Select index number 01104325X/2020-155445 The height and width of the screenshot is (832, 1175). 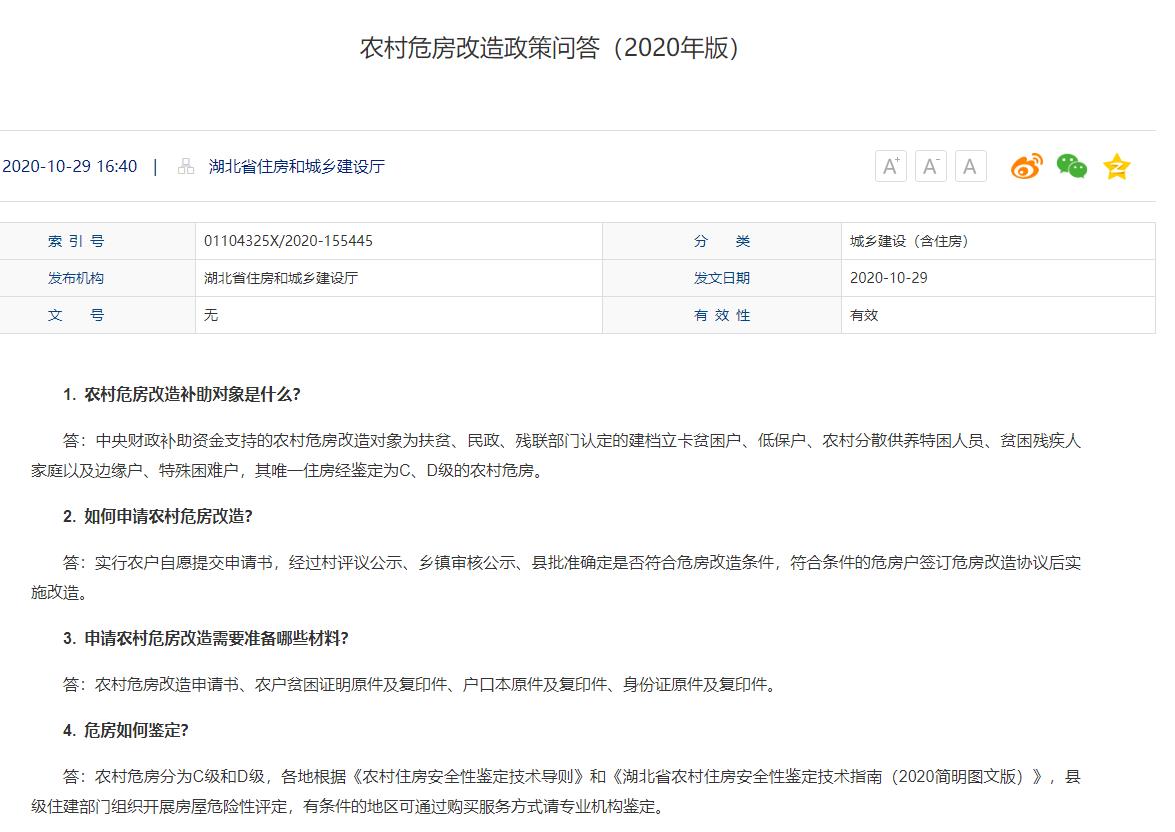pyautogui.click(x=288, y=241)
